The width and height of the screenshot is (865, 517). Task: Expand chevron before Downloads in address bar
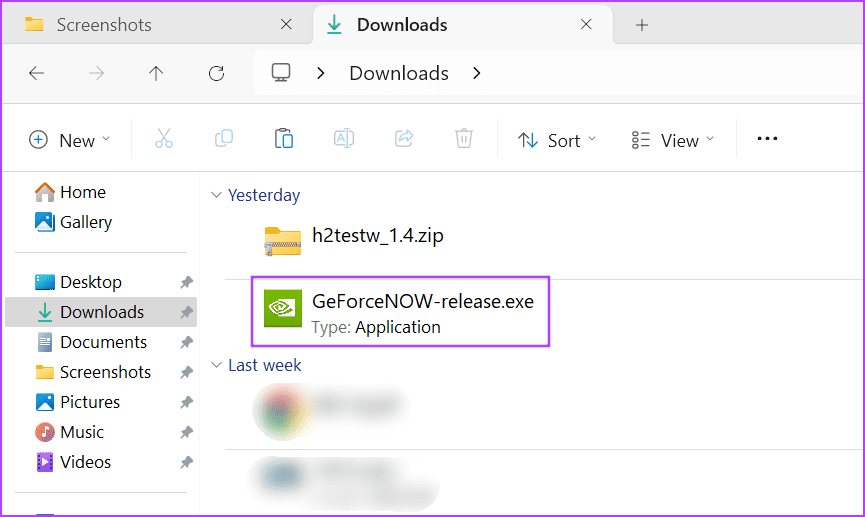coord(321,73)
